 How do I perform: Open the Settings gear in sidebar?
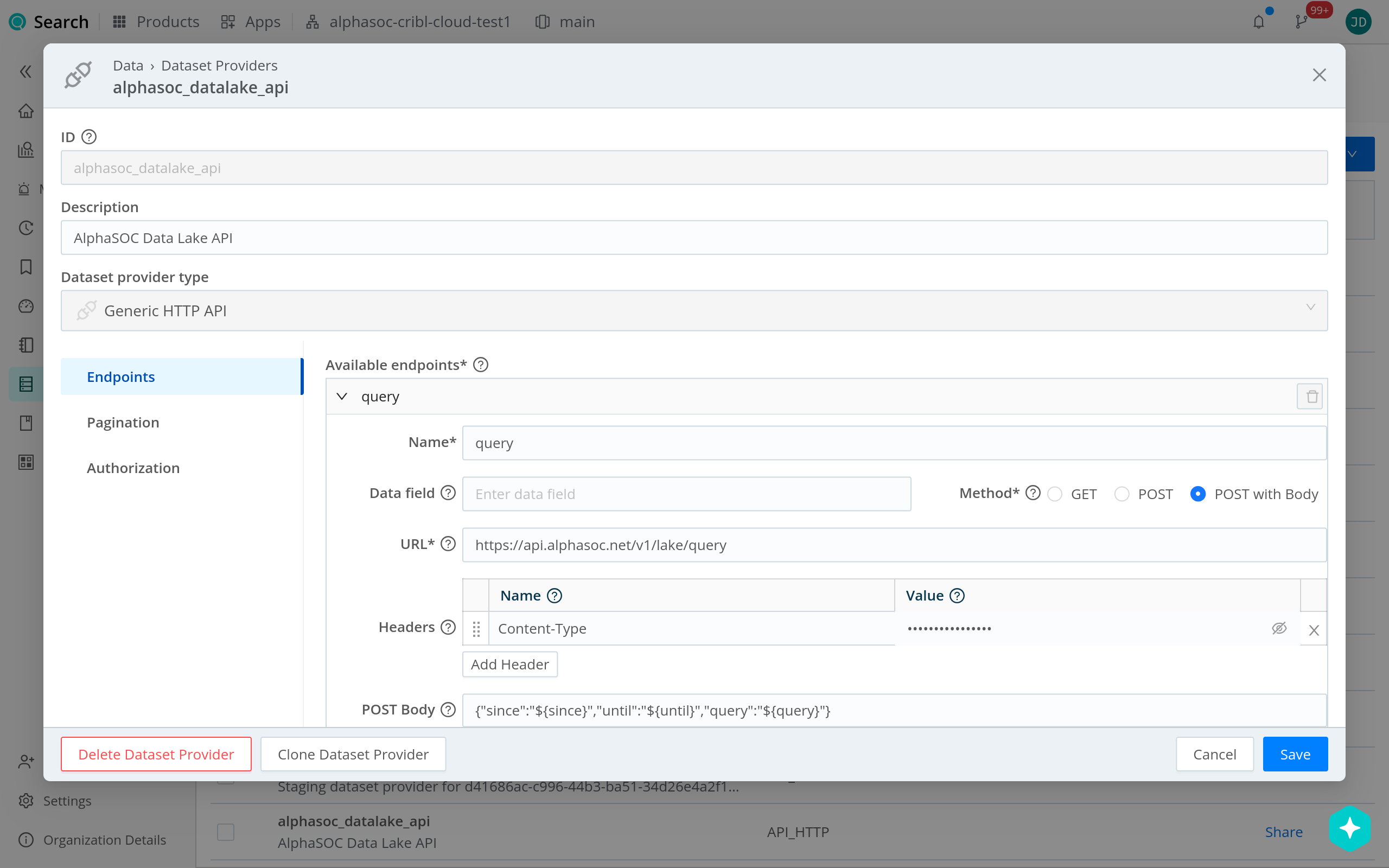[26, 800]
